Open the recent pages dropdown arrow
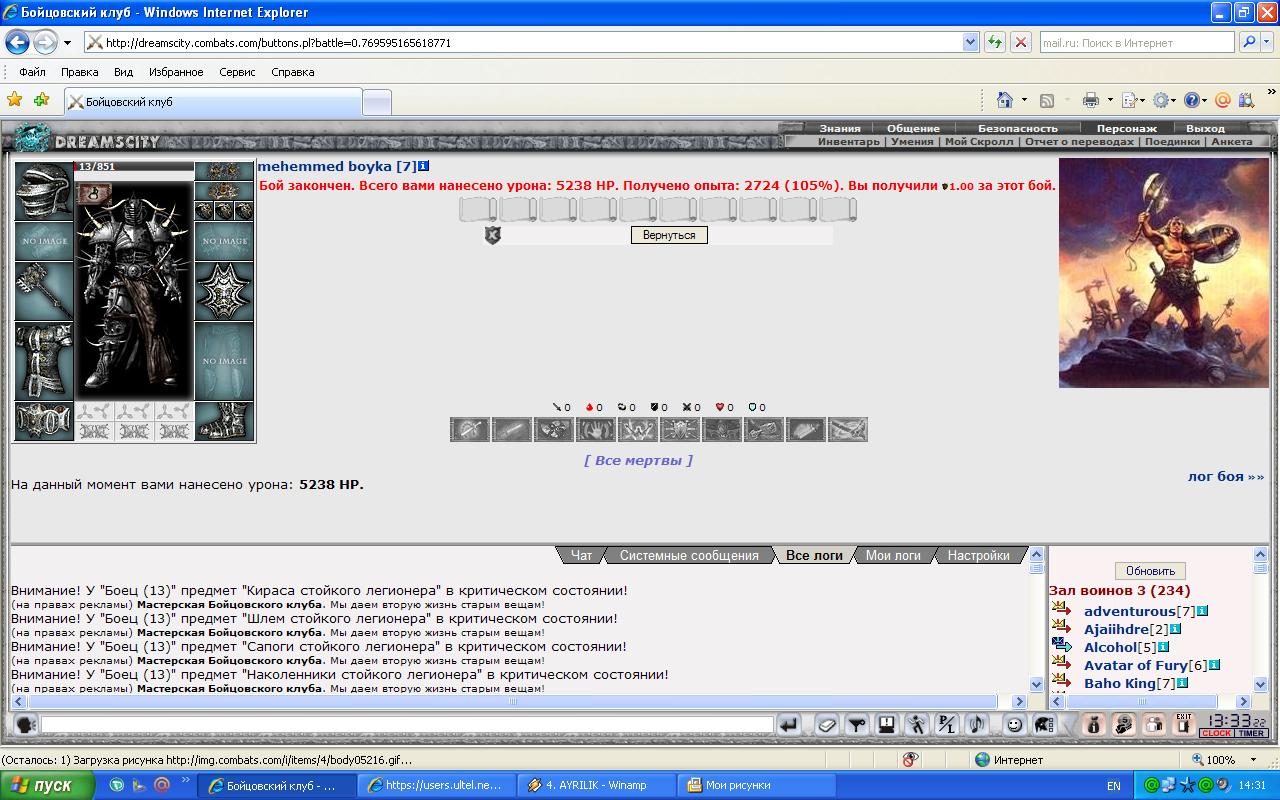This screenshot has width=1280, height=800. coord(67,42)
